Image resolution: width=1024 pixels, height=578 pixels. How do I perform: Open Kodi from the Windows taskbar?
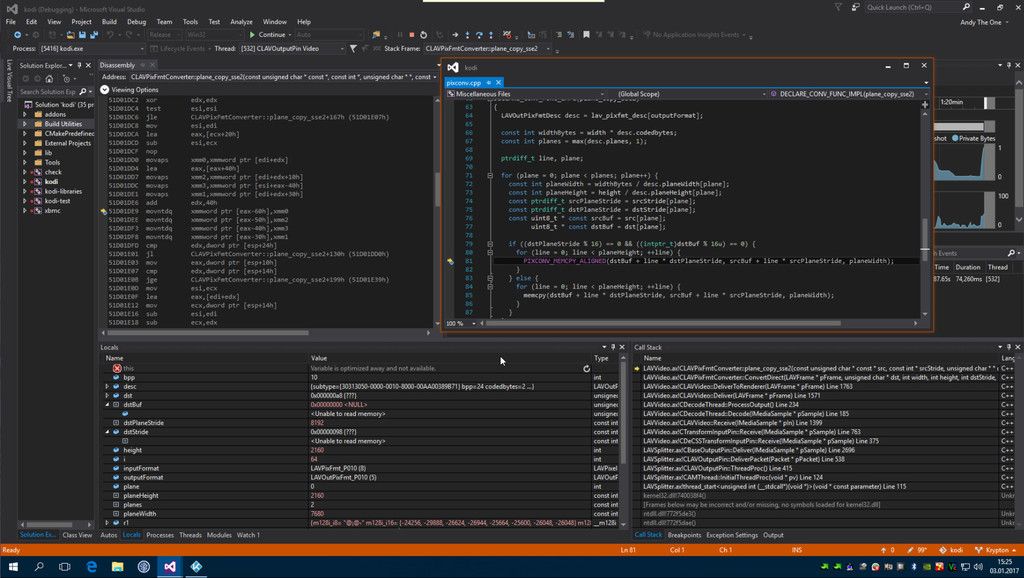point(197,566)
